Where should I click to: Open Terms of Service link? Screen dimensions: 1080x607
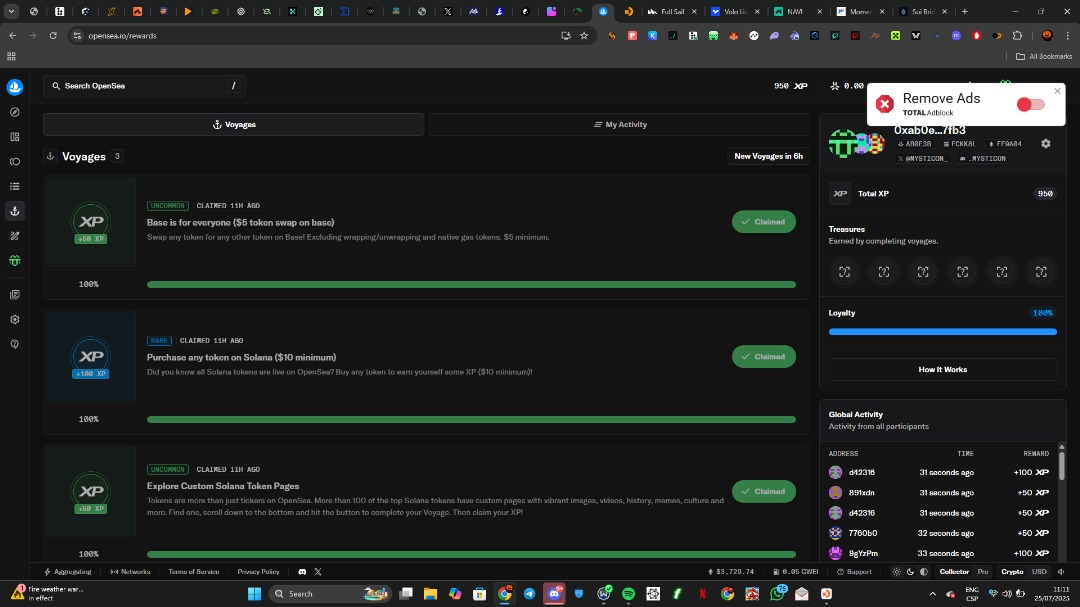(x=194, y=572)
